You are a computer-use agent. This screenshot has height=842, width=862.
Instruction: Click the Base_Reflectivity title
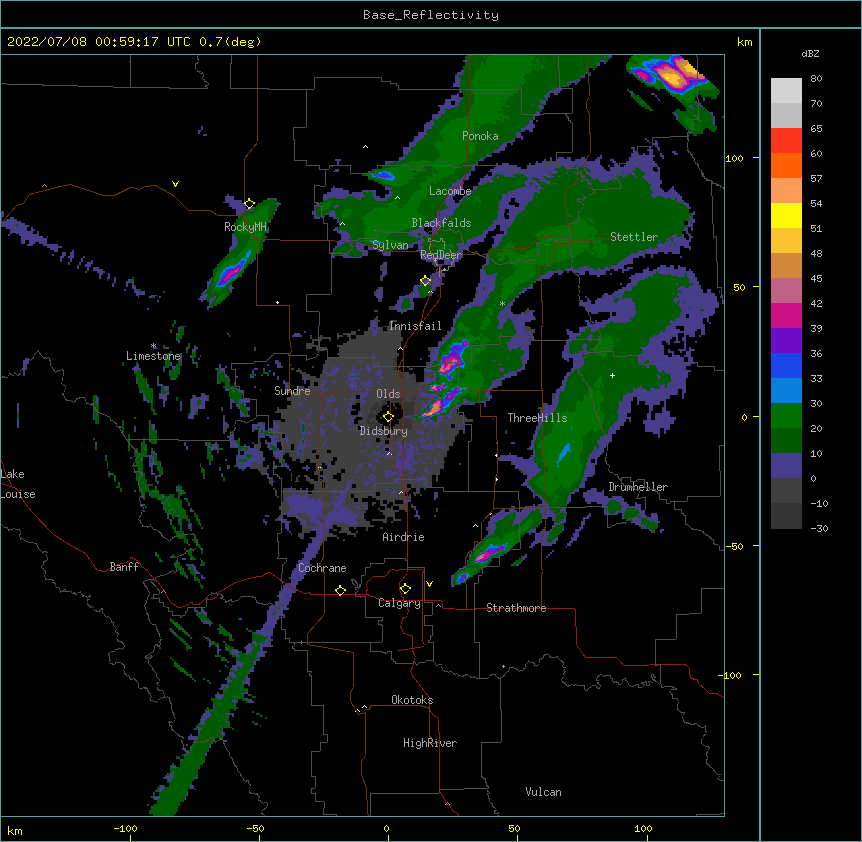(431, 15)
